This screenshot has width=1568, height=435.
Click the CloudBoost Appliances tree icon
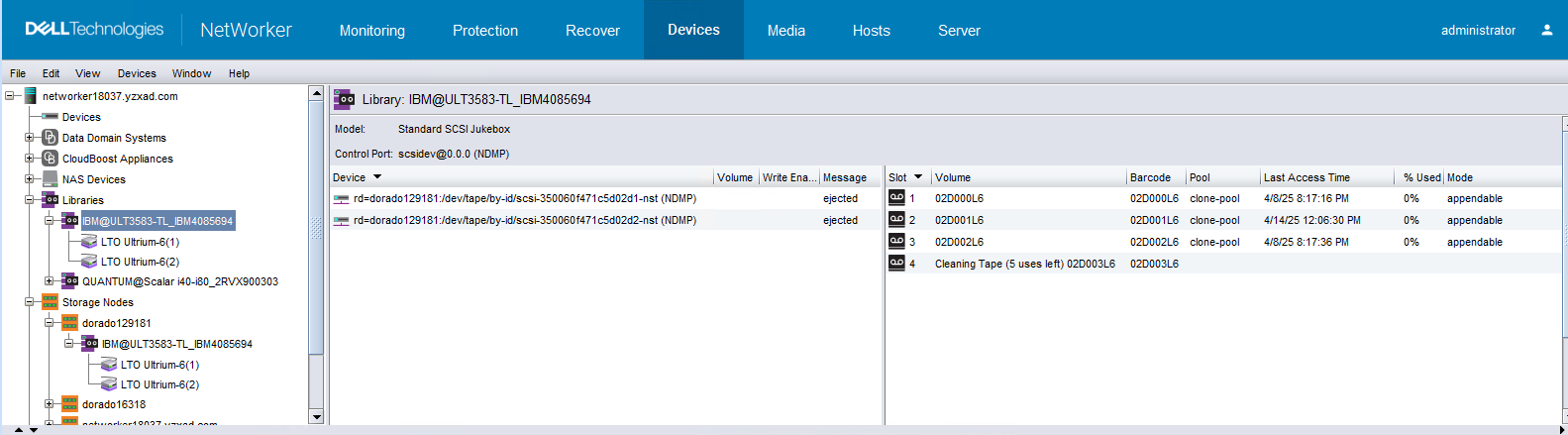click(x=51, y=159)
